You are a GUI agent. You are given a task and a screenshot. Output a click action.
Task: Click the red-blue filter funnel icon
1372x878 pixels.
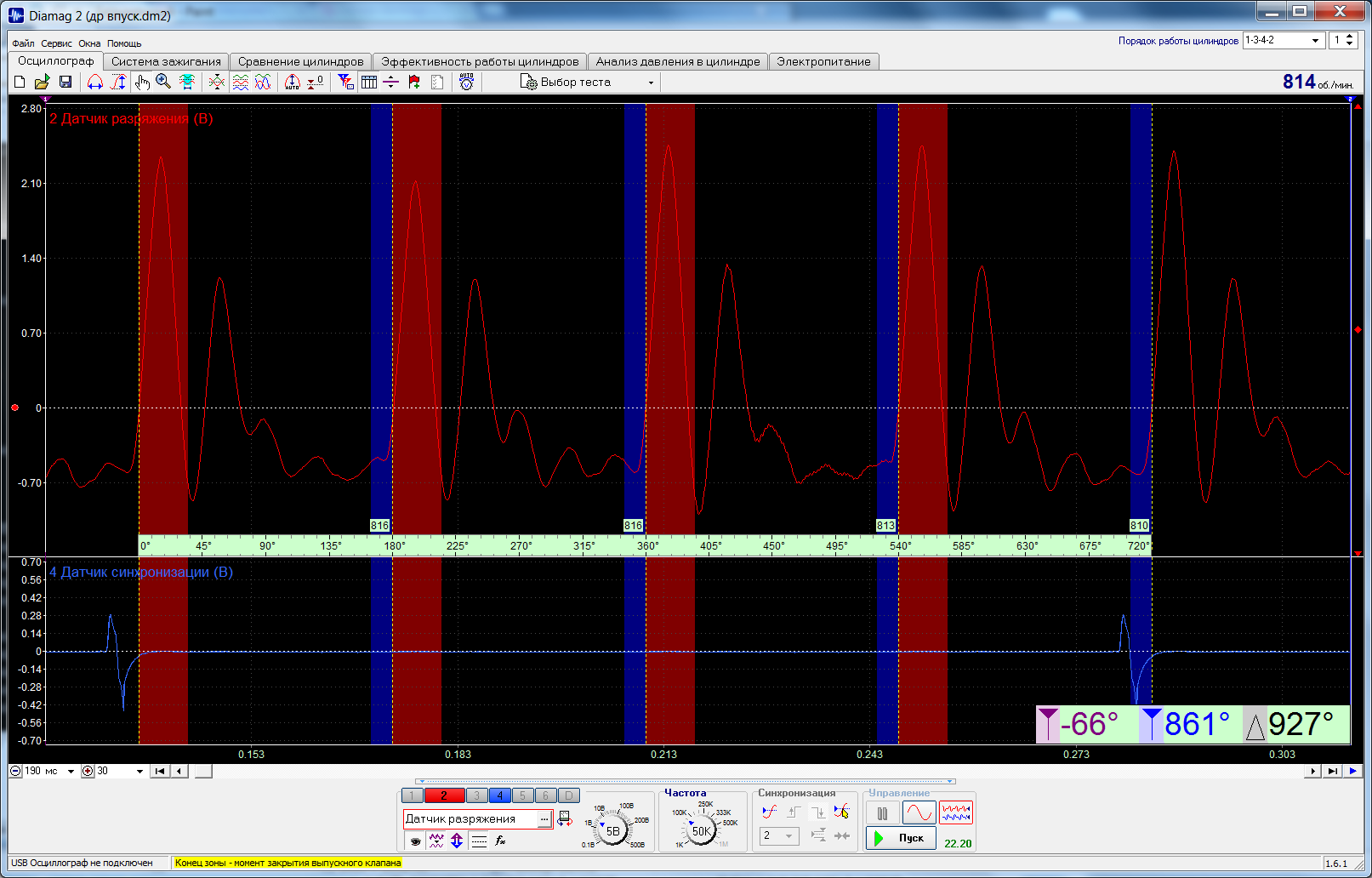coord(345,82)
